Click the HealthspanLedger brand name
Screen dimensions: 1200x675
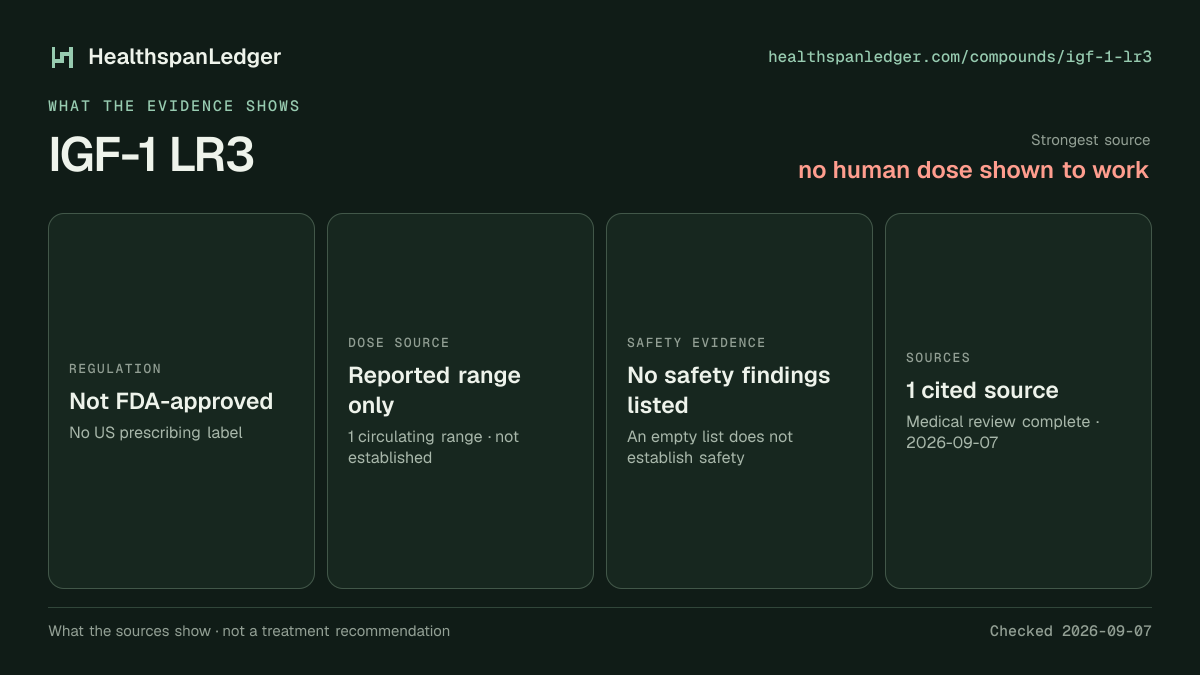185,57
